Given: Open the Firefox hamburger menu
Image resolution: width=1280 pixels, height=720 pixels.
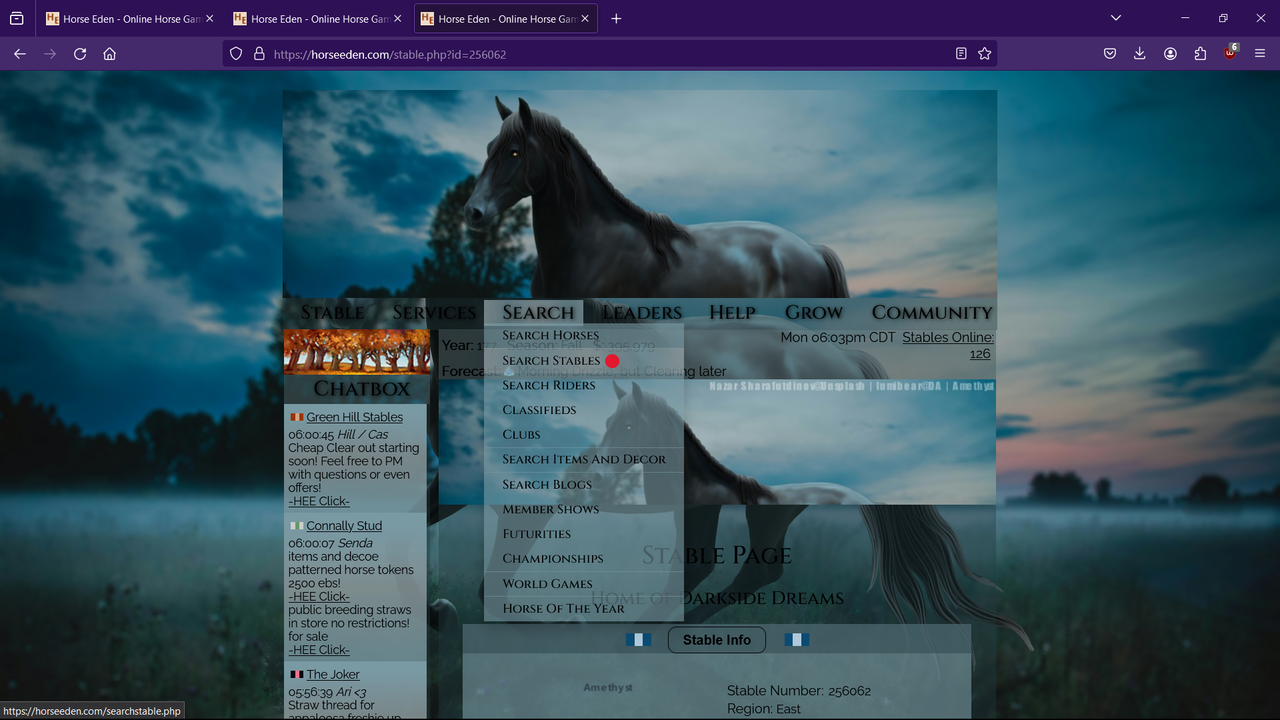Looking at the screenshot, I should (x=1260, y=54).
